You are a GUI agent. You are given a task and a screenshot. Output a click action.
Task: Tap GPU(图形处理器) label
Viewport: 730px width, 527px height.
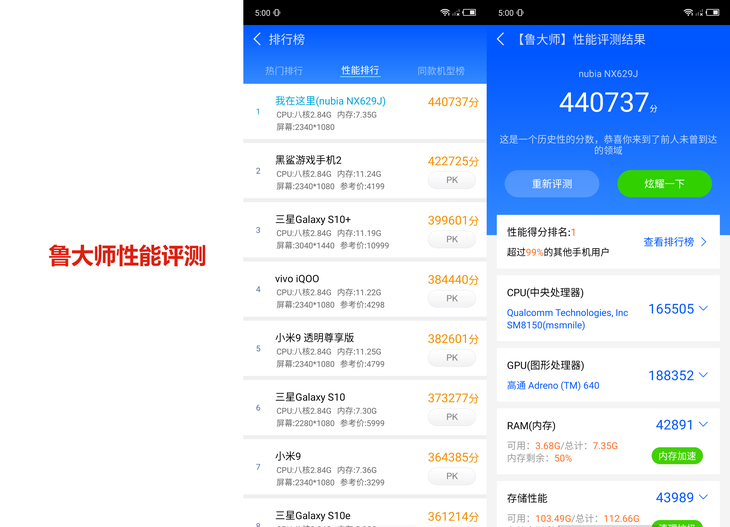(545, 365)
